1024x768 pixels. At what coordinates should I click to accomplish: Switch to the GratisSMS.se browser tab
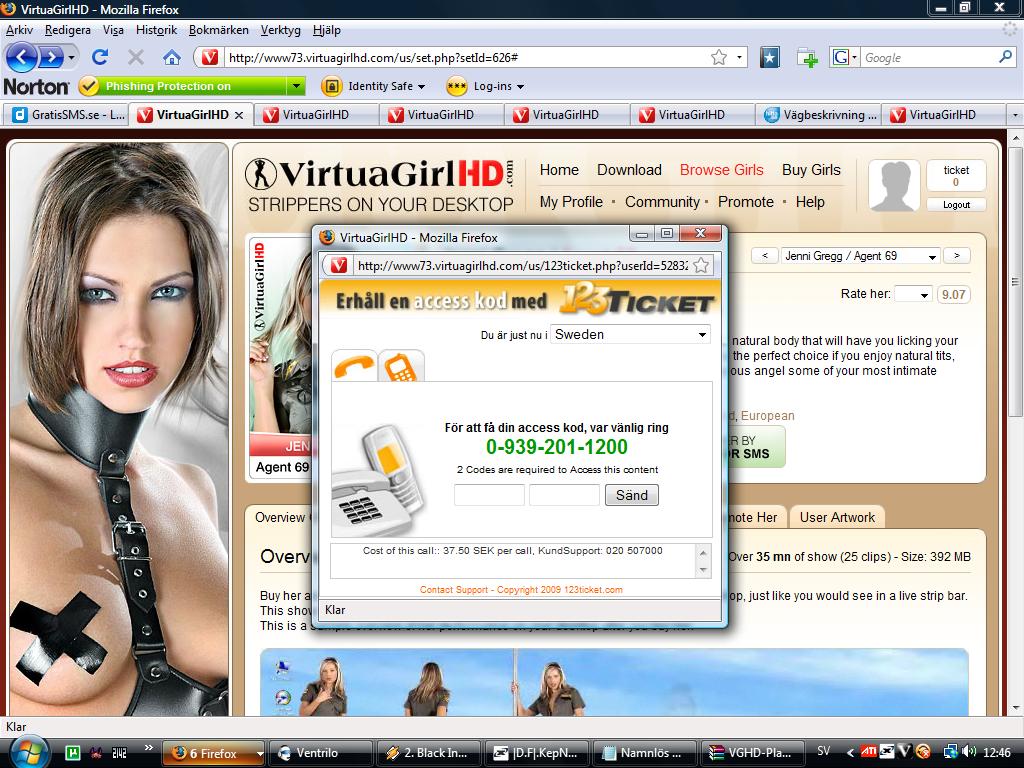pos(68,115)
